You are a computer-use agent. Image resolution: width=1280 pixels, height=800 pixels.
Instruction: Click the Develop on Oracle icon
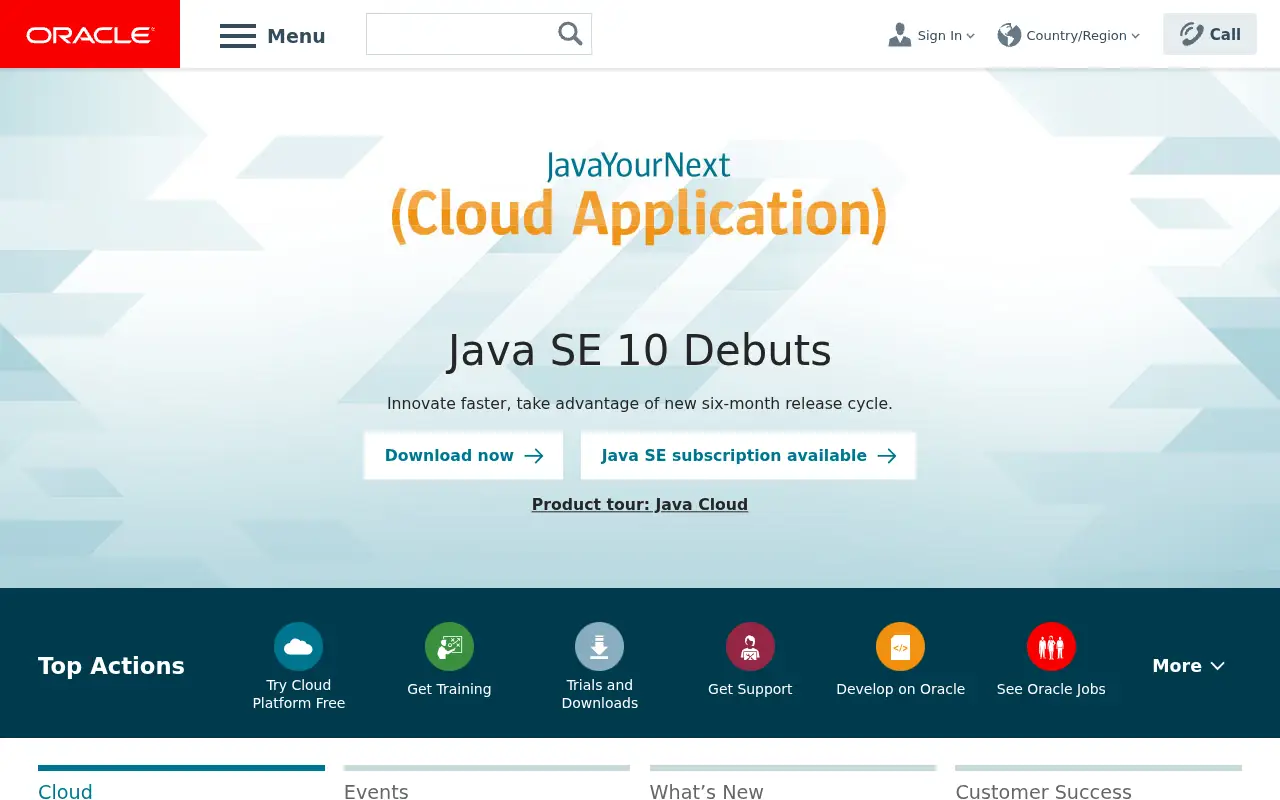click(x=901, y=646)
